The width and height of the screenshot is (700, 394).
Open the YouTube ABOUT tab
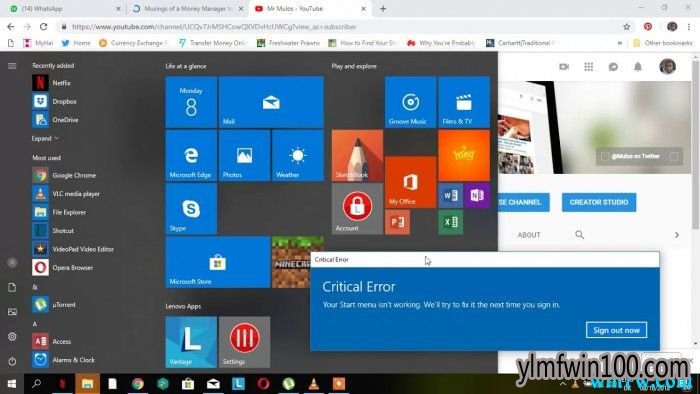[x=529, y=235]
